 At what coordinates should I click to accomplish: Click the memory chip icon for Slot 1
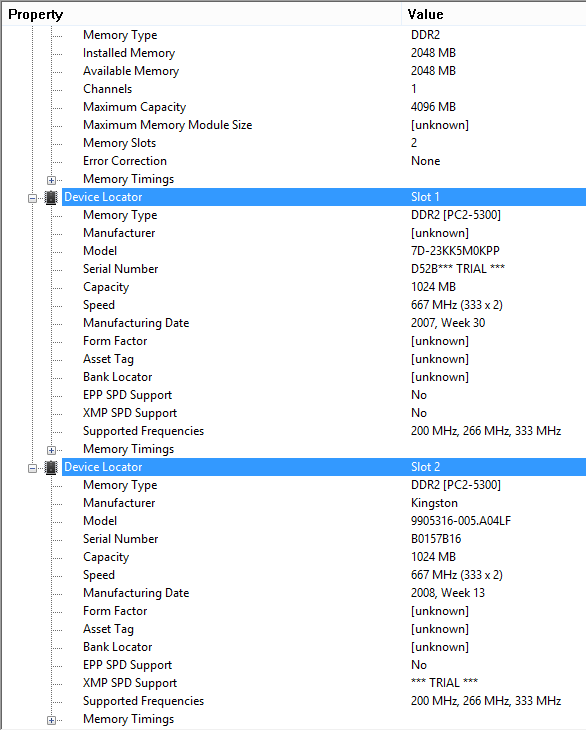click(x=51, y=198)
